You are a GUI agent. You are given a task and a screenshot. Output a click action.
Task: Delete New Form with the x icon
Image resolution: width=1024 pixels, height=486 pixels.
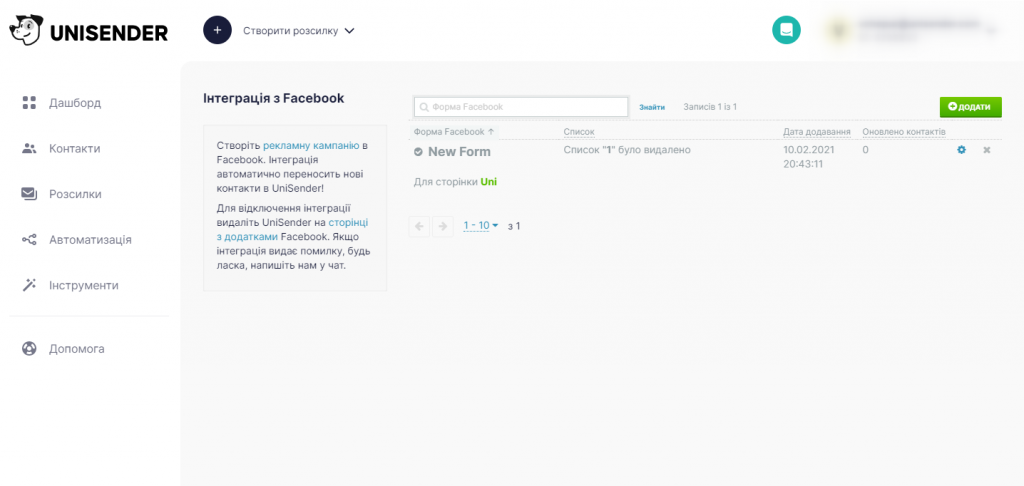[x=987, y=150]
